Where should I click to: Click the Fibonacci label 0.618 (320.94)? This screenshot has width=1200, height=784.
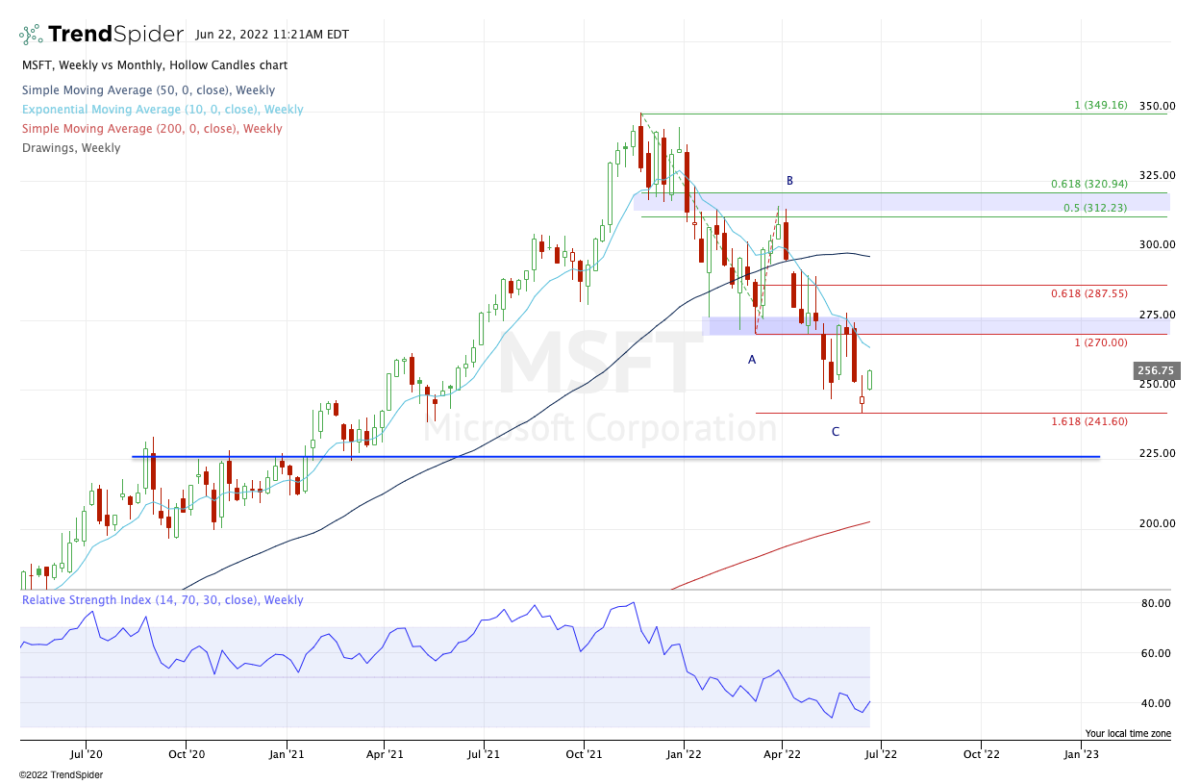[1089, 184]
